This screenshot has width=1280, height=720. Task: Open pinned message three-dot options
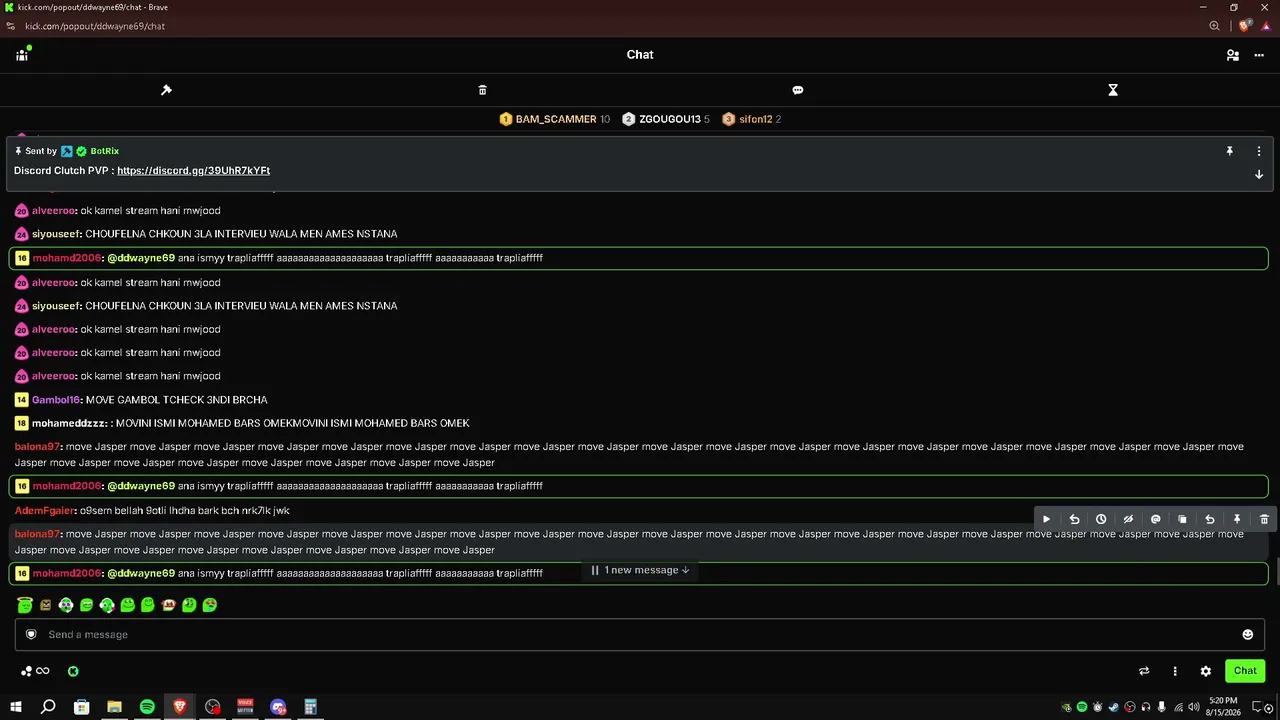tap(1259, 151)
